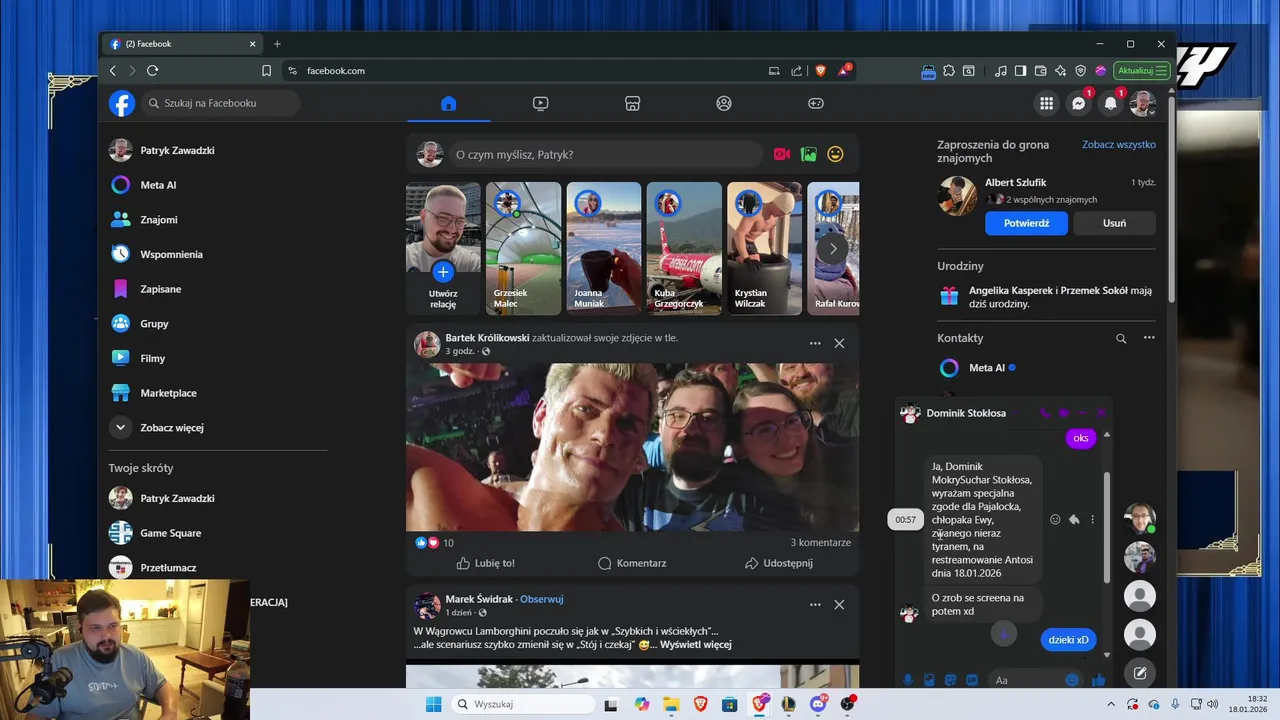Click Udostępnij on Bartek's post

779,563
